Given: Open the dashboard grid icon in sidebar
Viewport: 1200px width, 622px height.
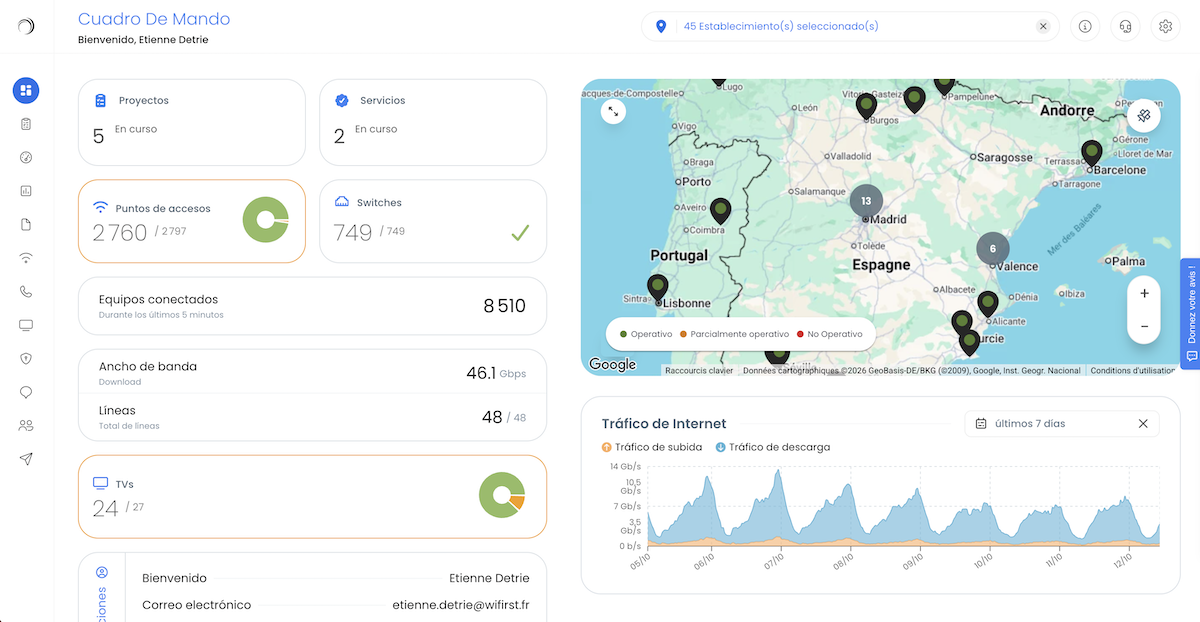Looking at the screenshot, I should pos(26,91).
